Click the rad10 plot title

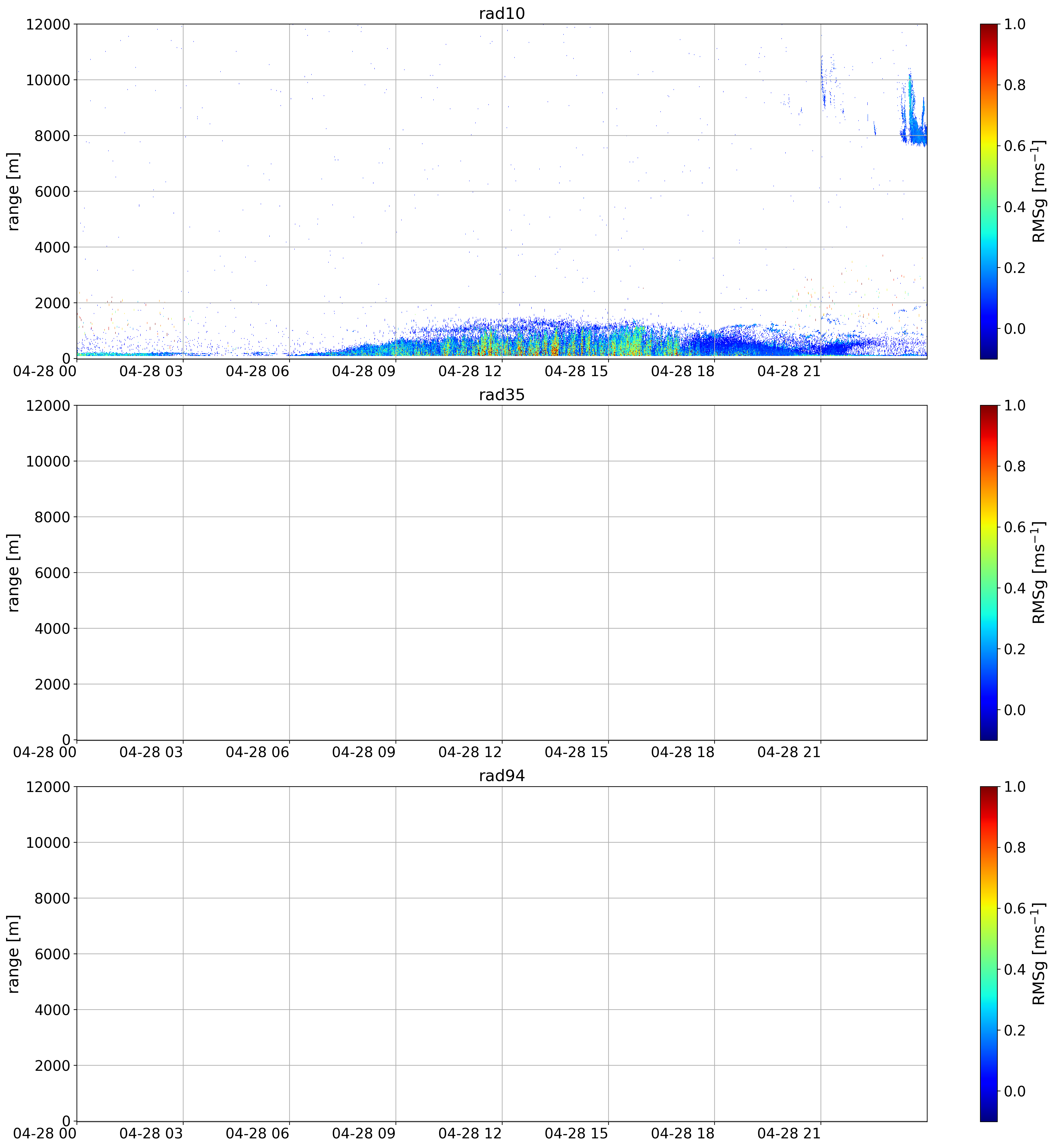(501, 13)
